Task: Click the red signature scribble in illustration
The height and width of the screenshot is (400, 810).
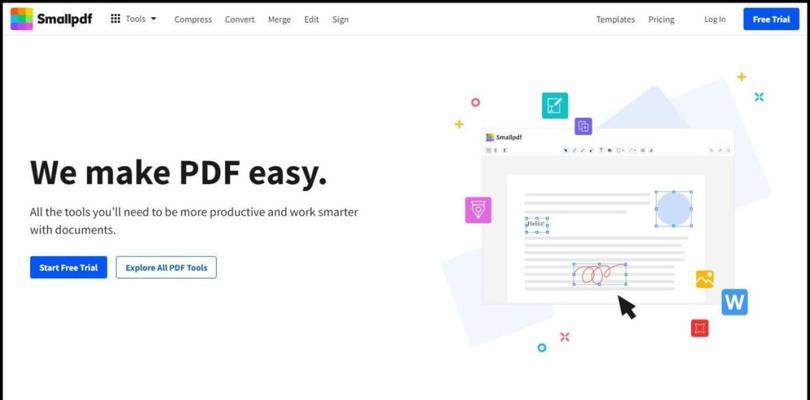Action: click(x=600, y=274)
